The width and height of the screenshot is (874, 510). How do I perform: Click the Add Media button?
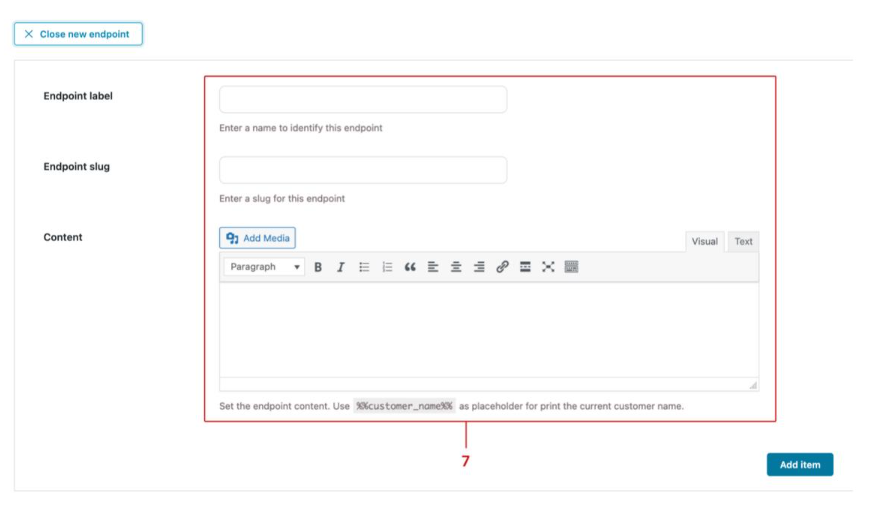click(258, 238)
